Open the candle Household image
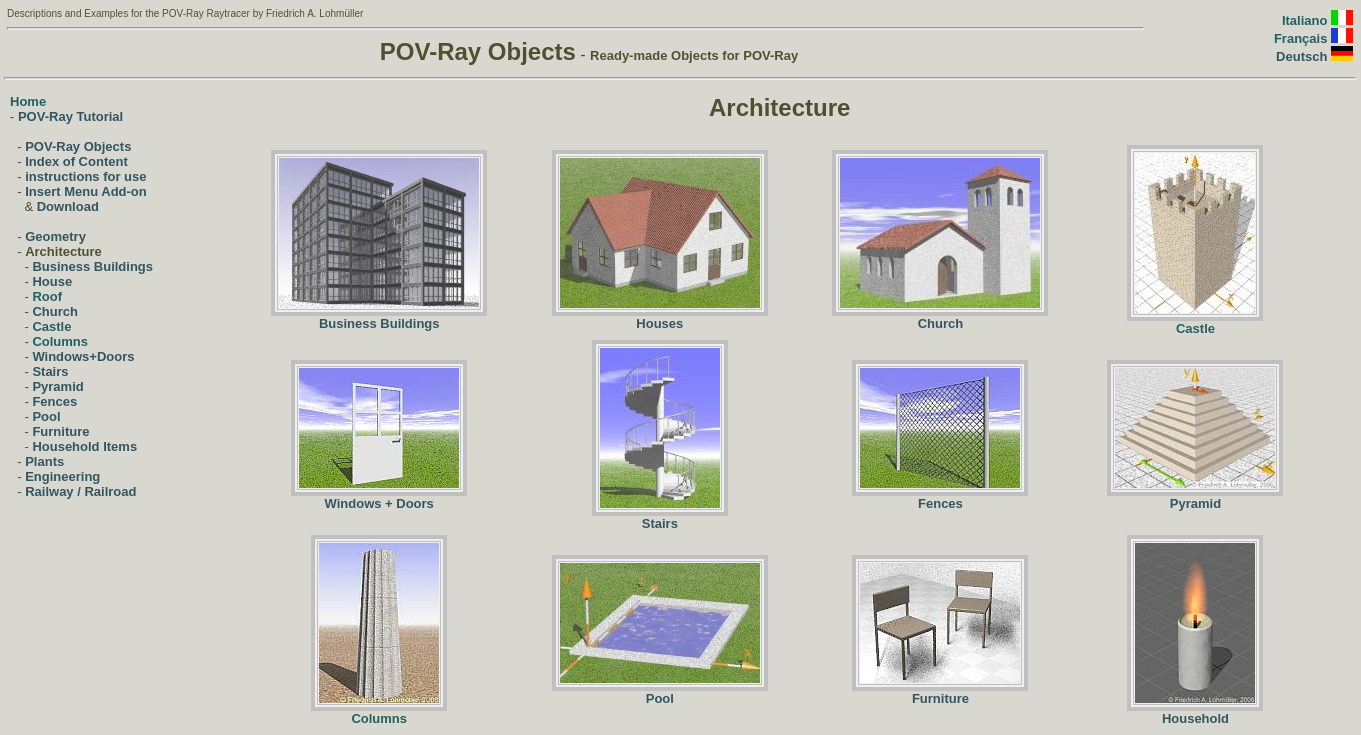The width and height of the screenshot is (1361, 735). pyautogui.click(x=1194, y=623)
